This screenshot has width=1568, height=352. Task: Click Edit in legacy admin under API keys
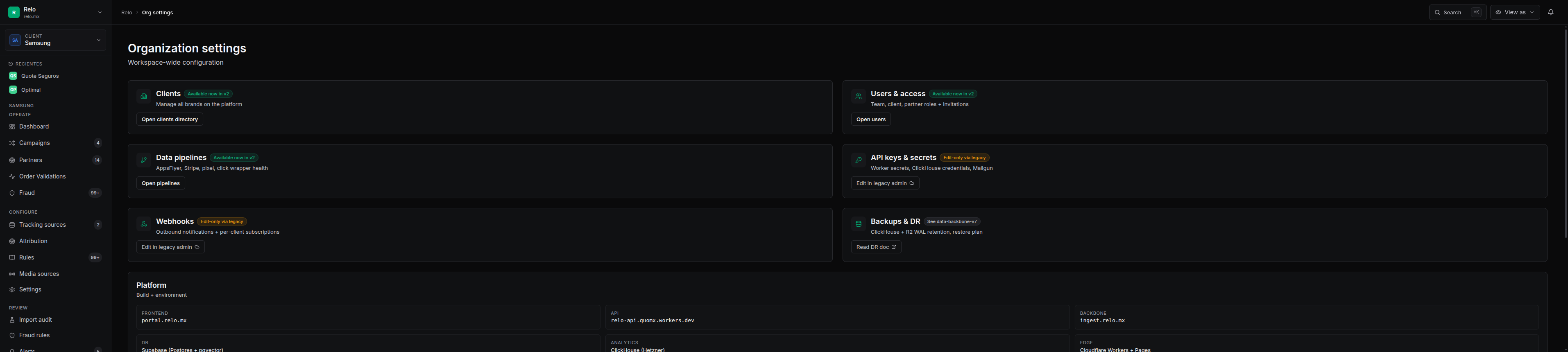click(x=885, y=184)
